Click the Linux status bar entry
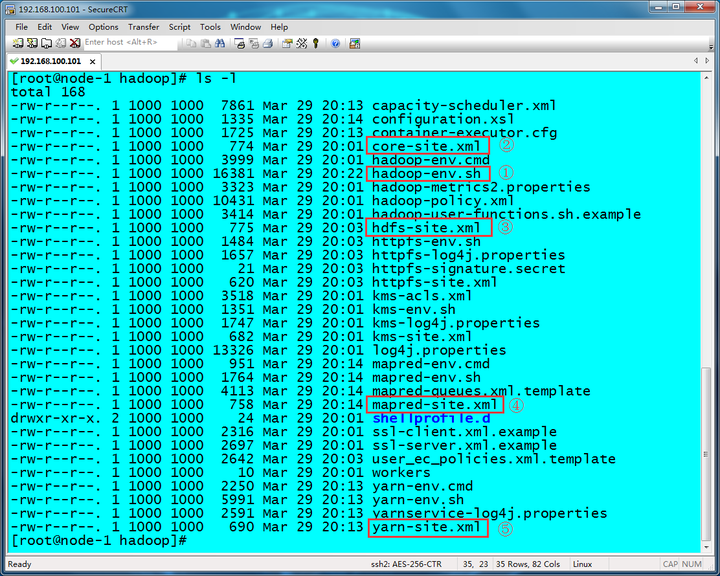This screenshot has height=576, width=720. pos(582,564)
